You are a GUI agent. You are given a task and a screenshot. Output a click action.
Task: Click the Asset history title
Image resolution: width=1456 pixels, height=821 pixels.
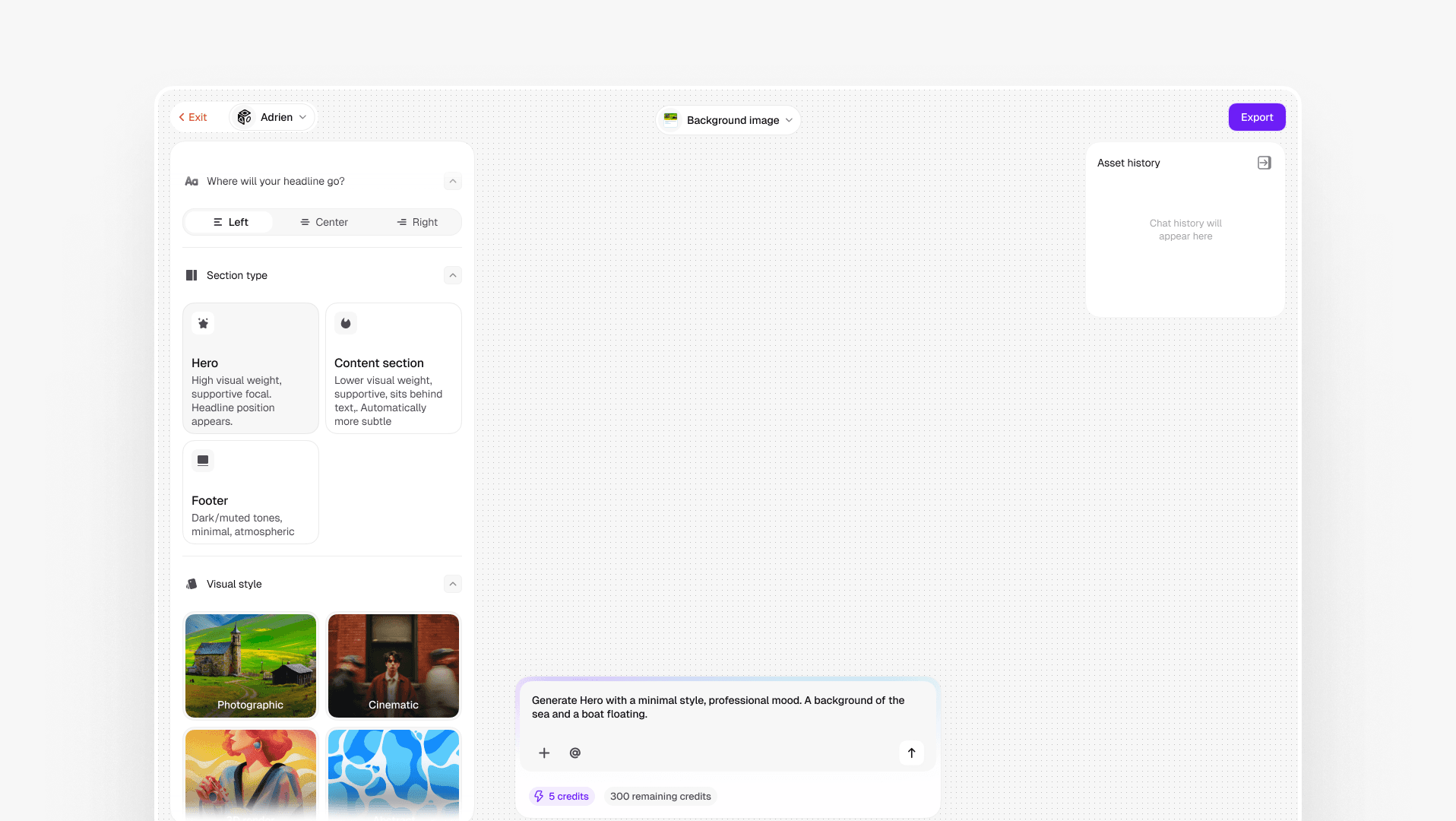point(1128,163)
